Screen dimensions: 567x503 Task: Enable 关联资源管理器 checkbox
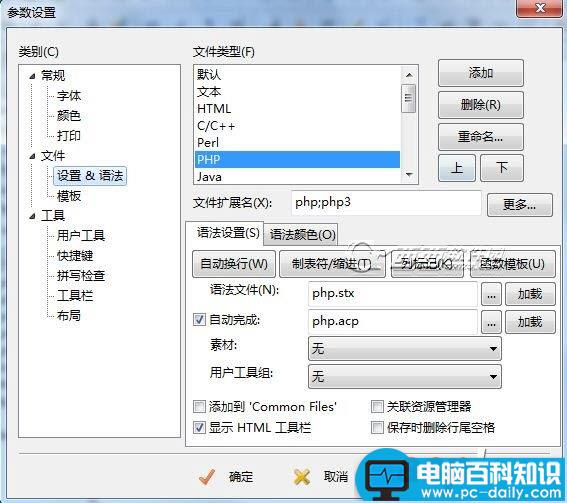[x=377, y=407]
